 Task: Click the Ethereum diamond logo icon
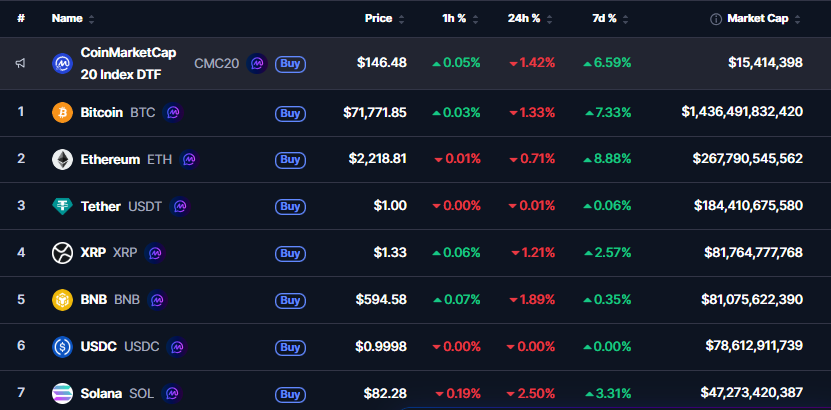pyautogui.click(x=62, y=159)
